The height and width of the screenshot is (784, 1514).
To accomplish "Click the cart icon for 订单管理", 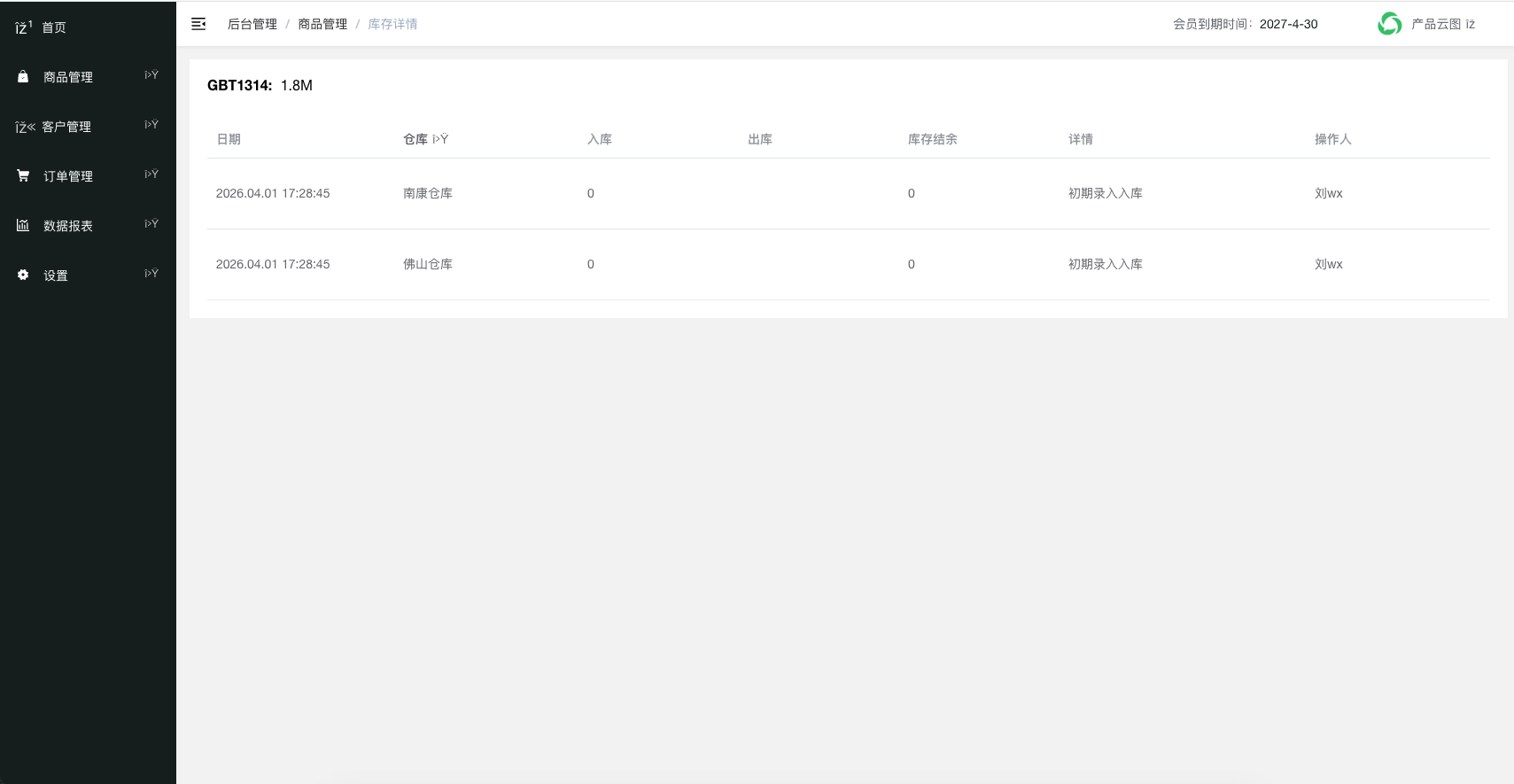I will 23,176.
